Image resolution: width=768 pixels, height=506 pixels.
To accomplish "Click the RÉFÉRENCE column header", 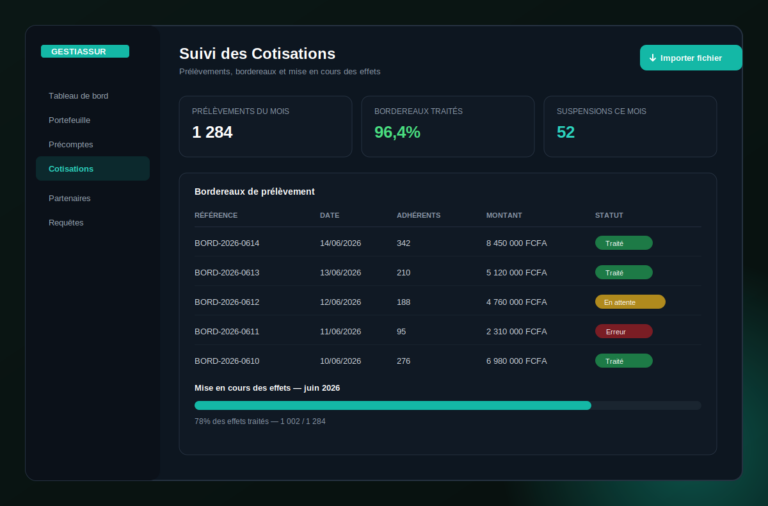I will [x=216, y=216].
